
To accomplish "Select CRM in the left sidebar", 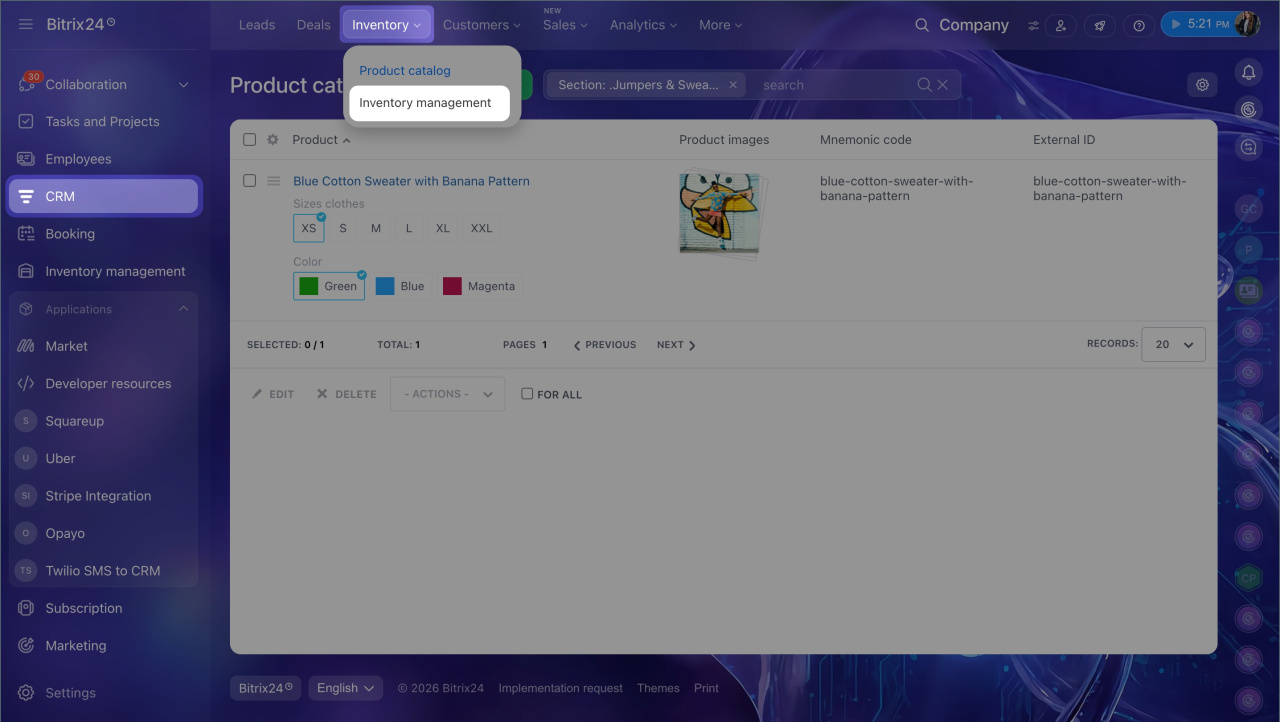I will click(104, 196).
